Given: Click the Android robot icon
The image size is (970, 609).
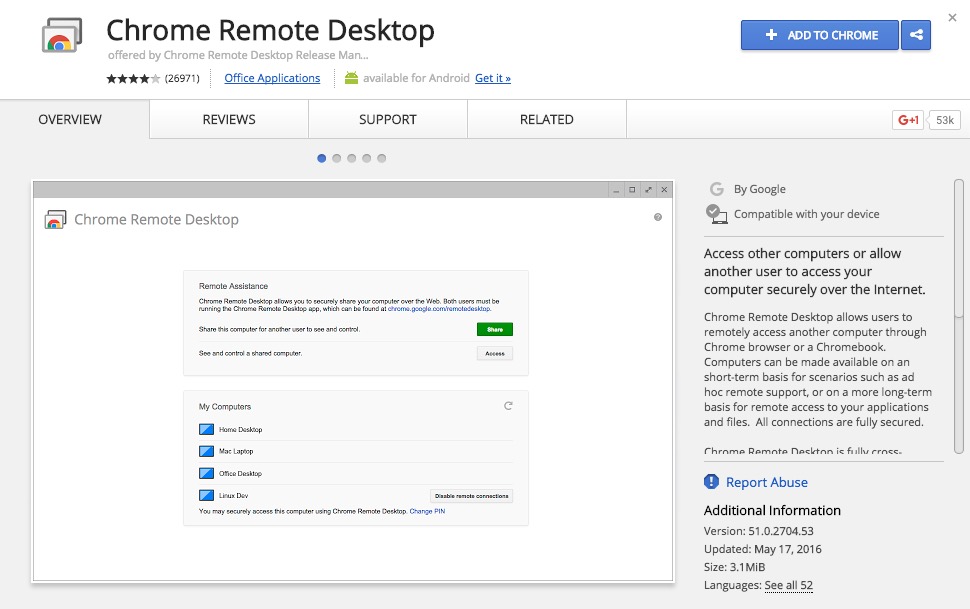Looking at the screenshot, I should pos(351,78).
